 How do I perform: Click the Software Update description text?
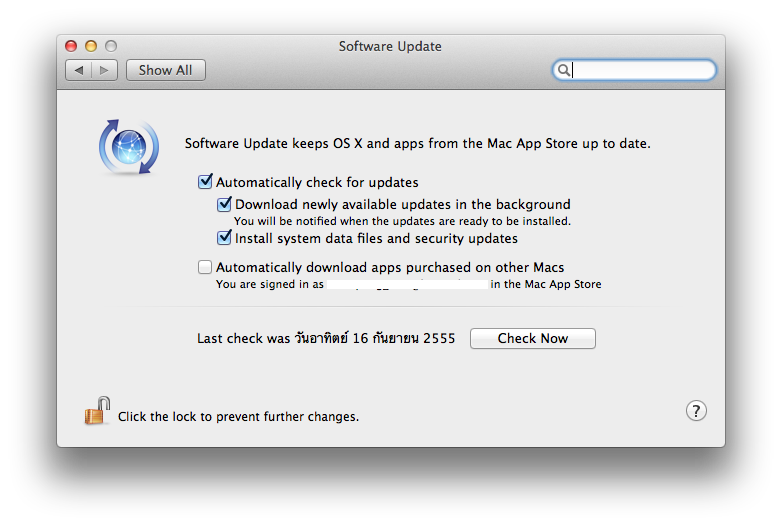(x=417, y=144)
